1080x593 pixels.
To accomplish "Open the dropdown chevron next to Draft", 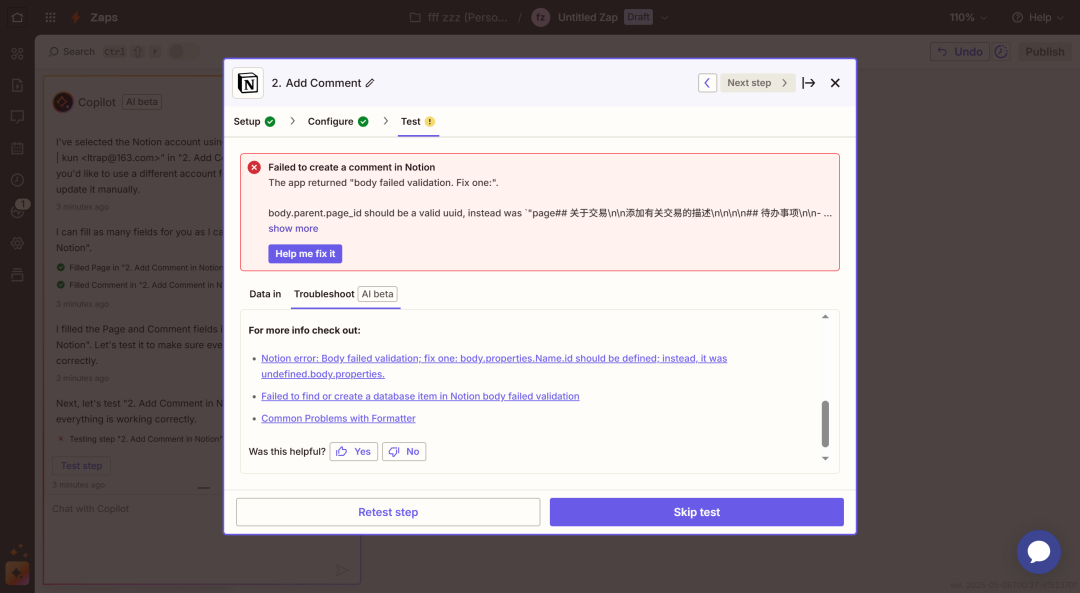I will click(665, 17).
